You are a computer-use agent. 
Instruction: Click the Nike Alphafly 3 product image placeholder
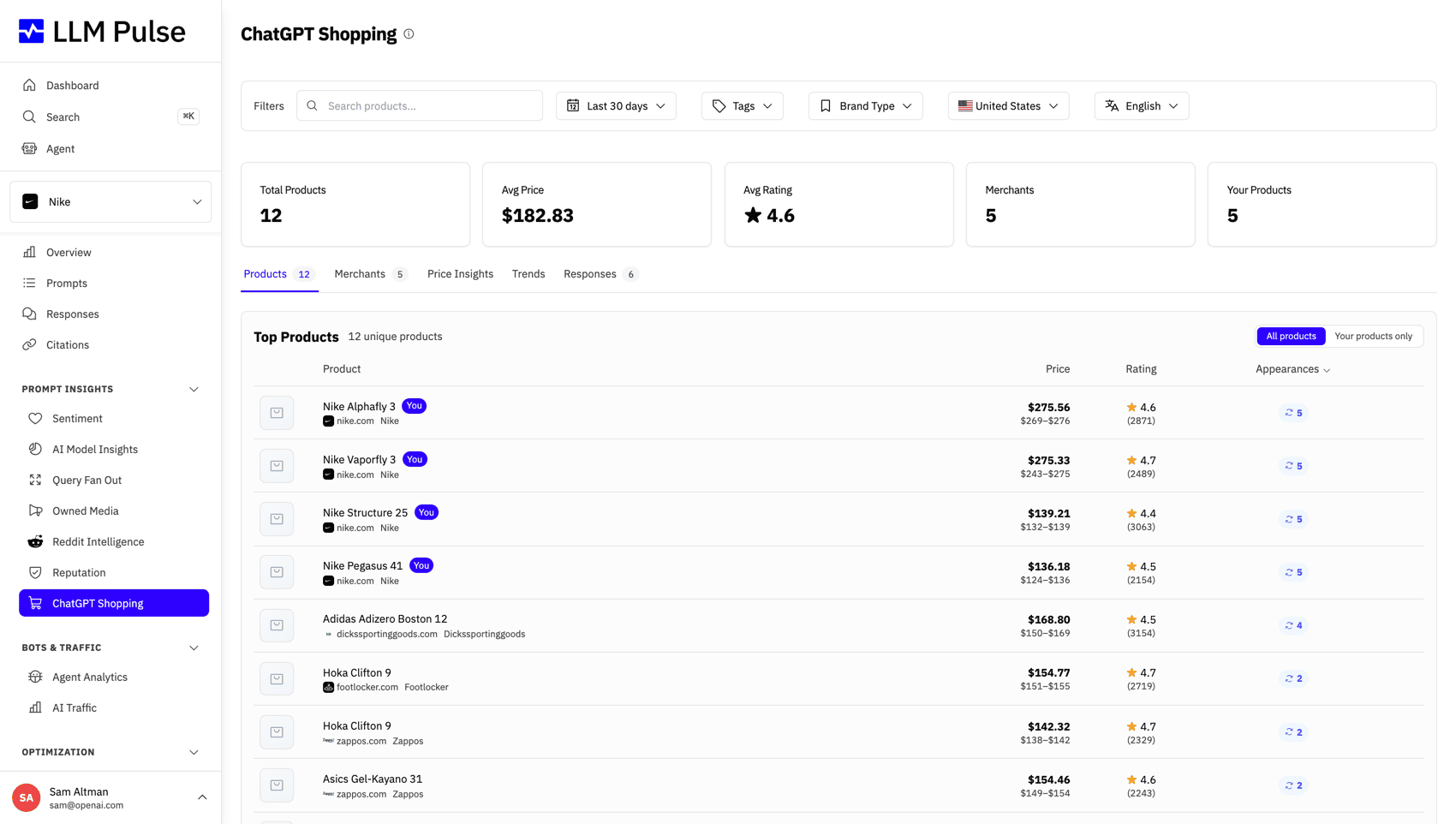click(277, 413)
